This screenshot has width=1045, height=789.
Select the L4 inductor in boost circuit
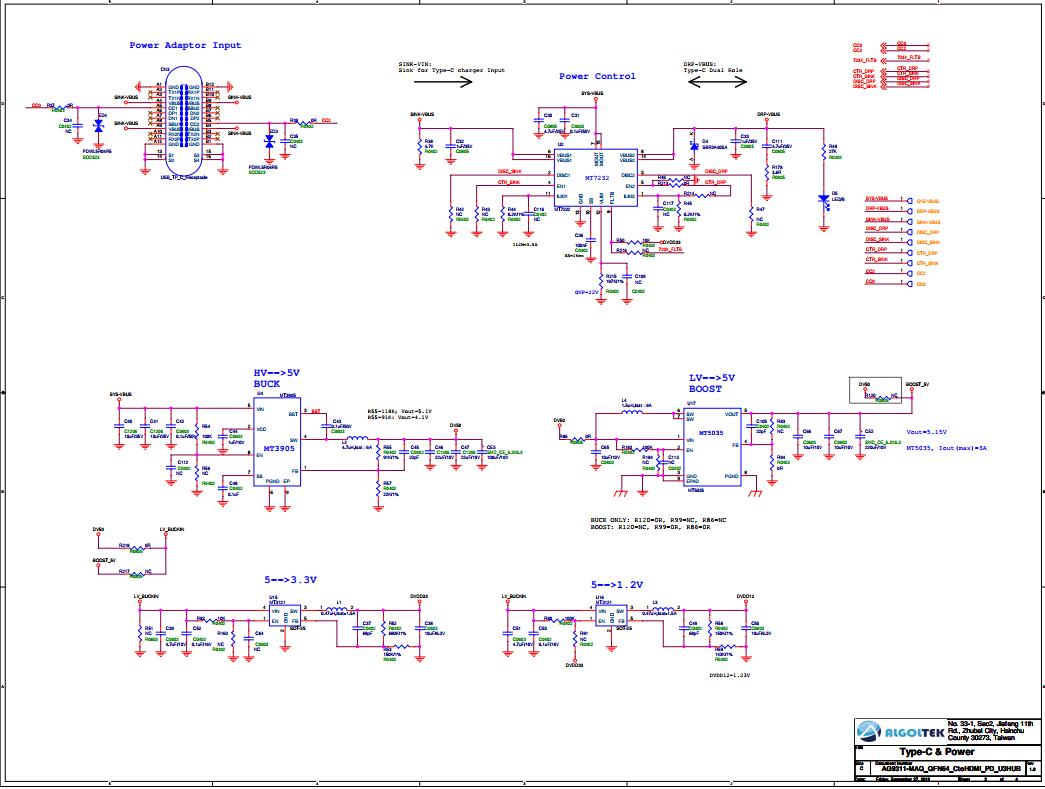632,412
